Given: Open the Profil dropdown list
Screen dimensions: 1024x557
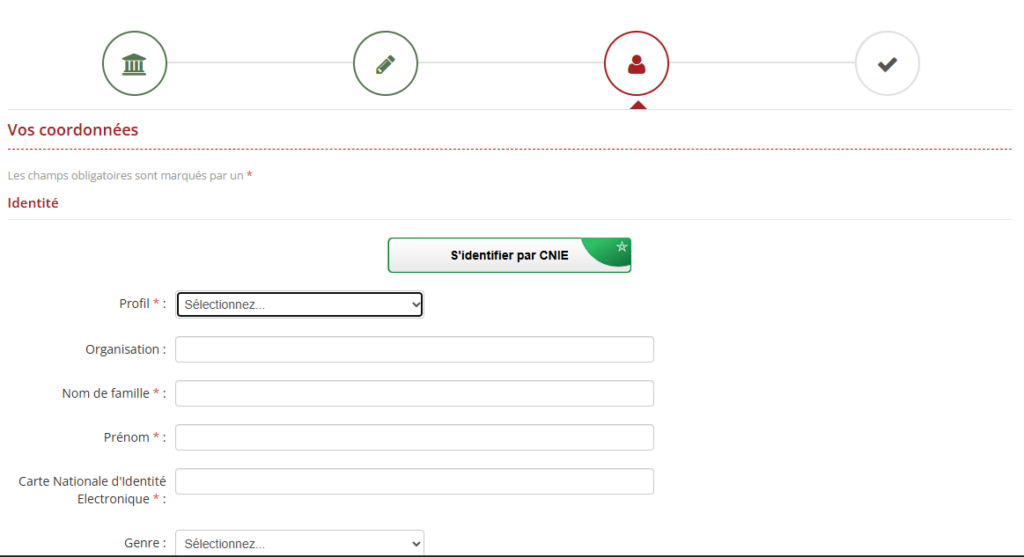Looking at the screenshot, I should 300,305.
